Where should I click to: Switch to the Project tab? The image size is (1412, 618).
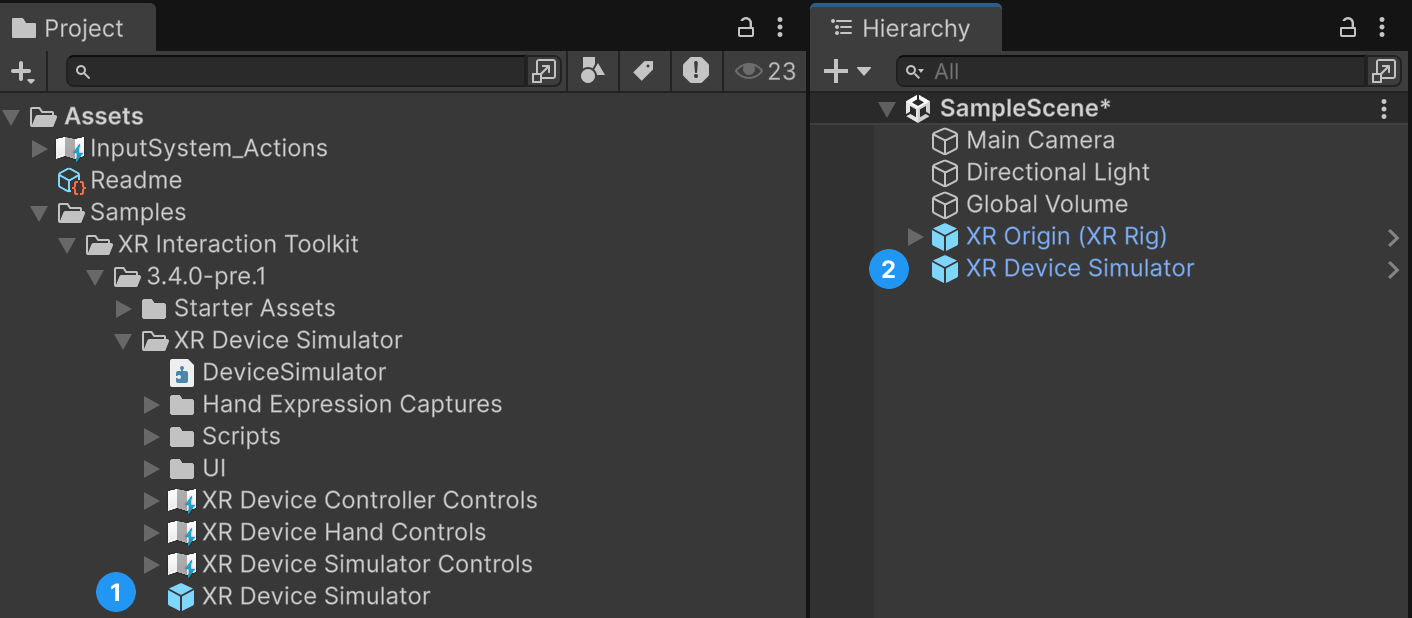78,28
